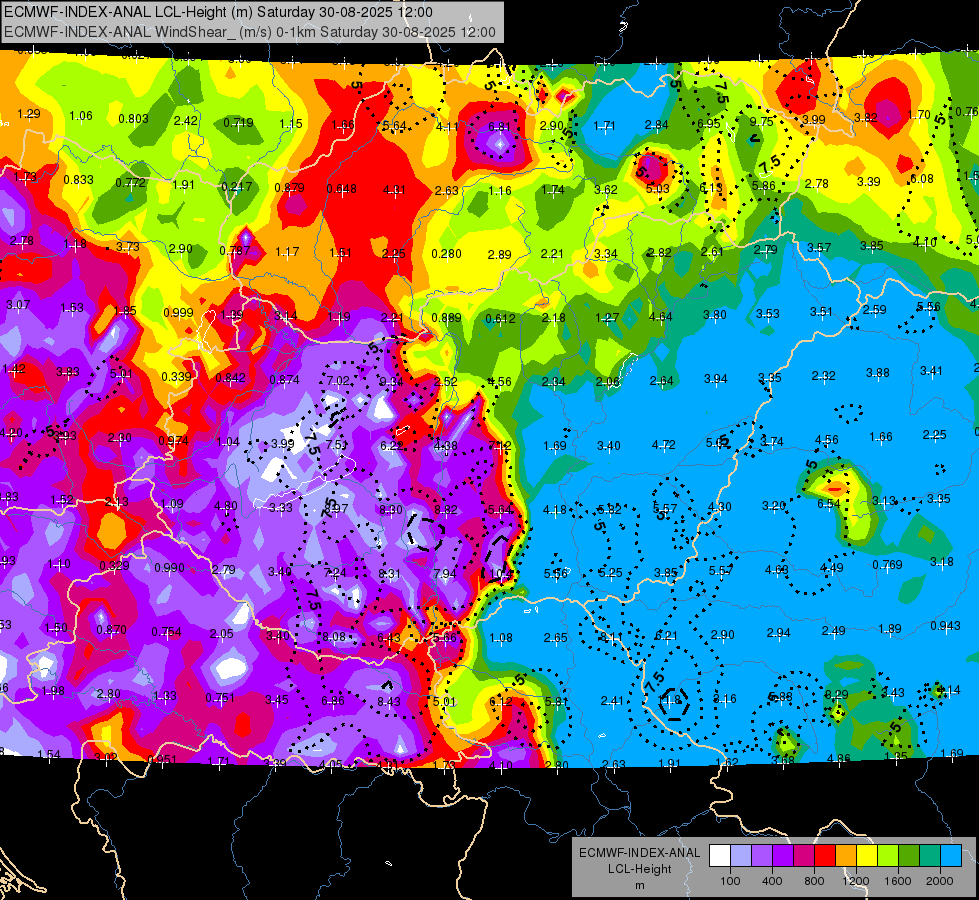Click the wind shear value 0.889
The width and height of the screenshot is (979, 900).
pyautogui.click(x=446, y=318)
